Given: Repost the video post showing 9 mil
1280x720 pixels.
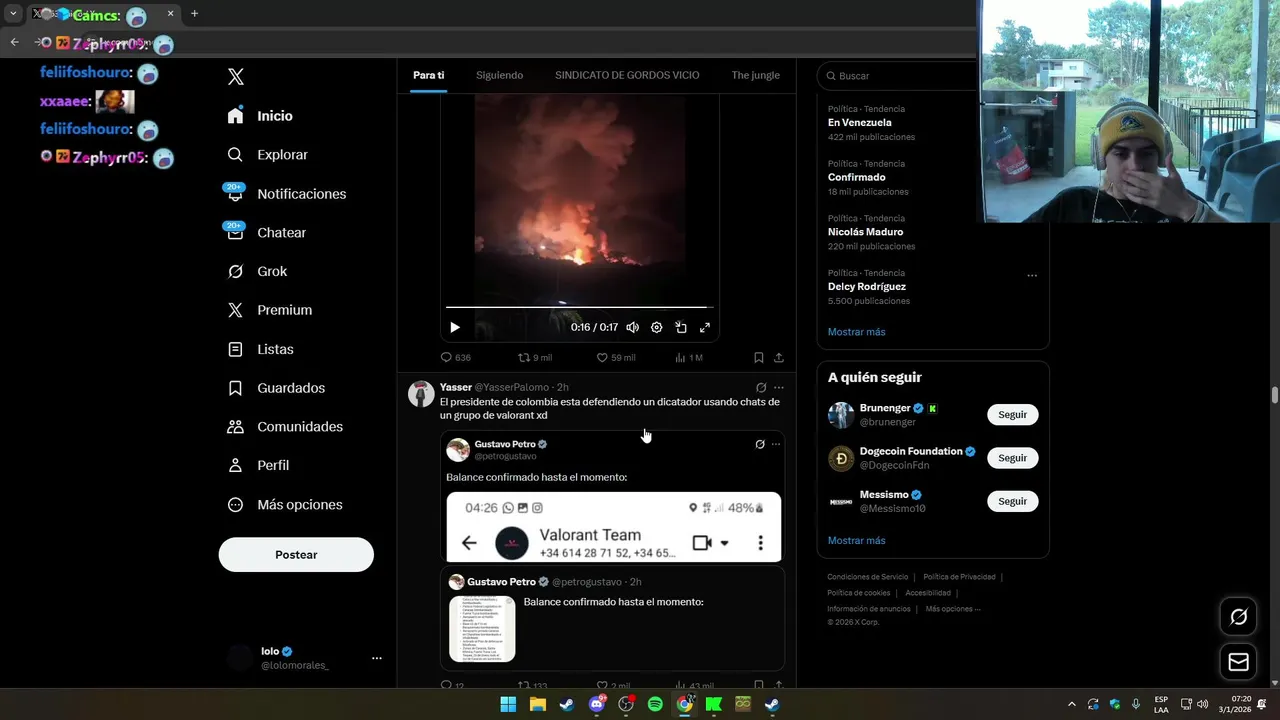Looking at the screenshot, I should tap(535, 357).
